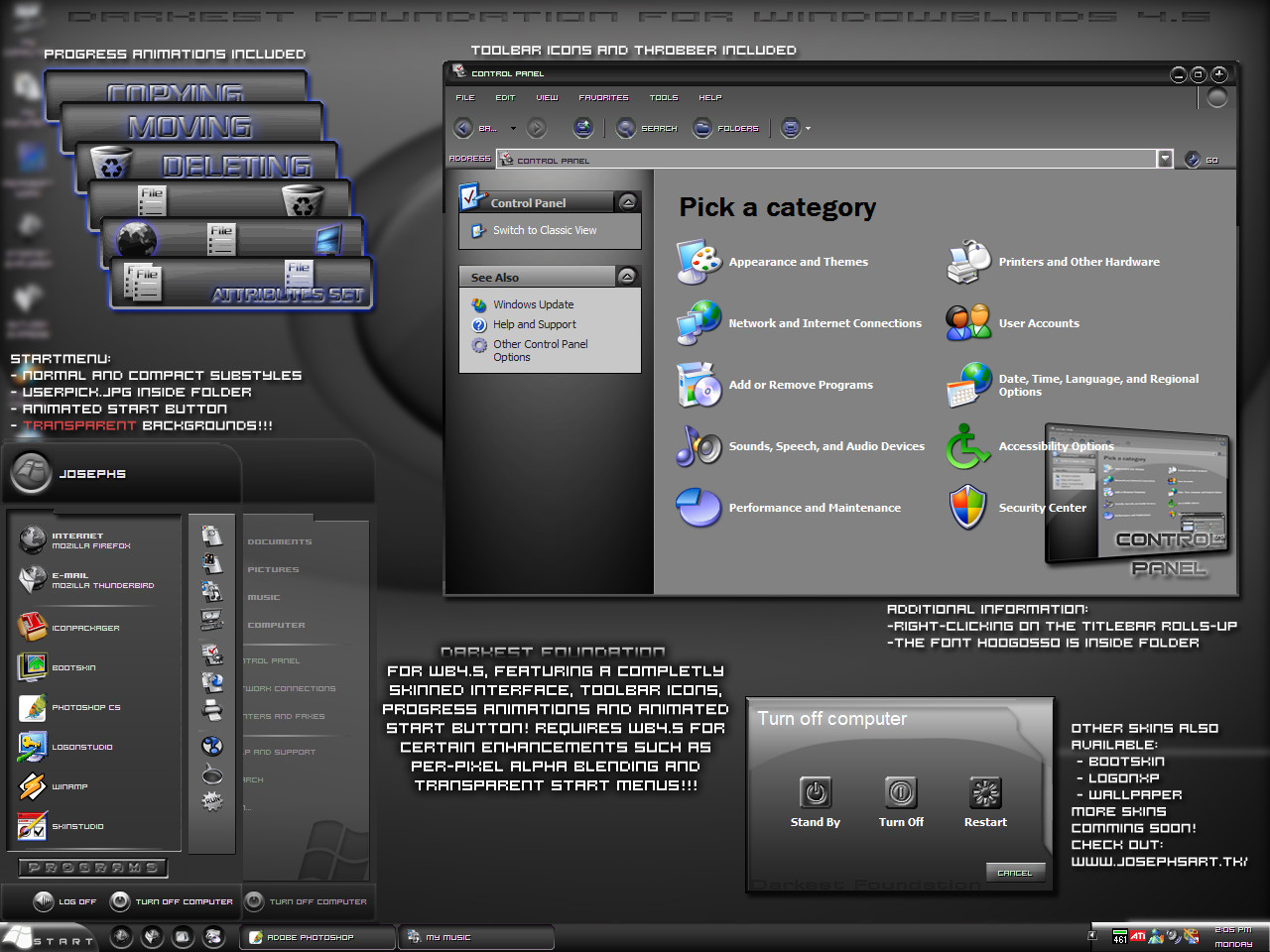Open the Printers and Other Hardware icon
Screen dimensions: 1270x952
point(969,262)
